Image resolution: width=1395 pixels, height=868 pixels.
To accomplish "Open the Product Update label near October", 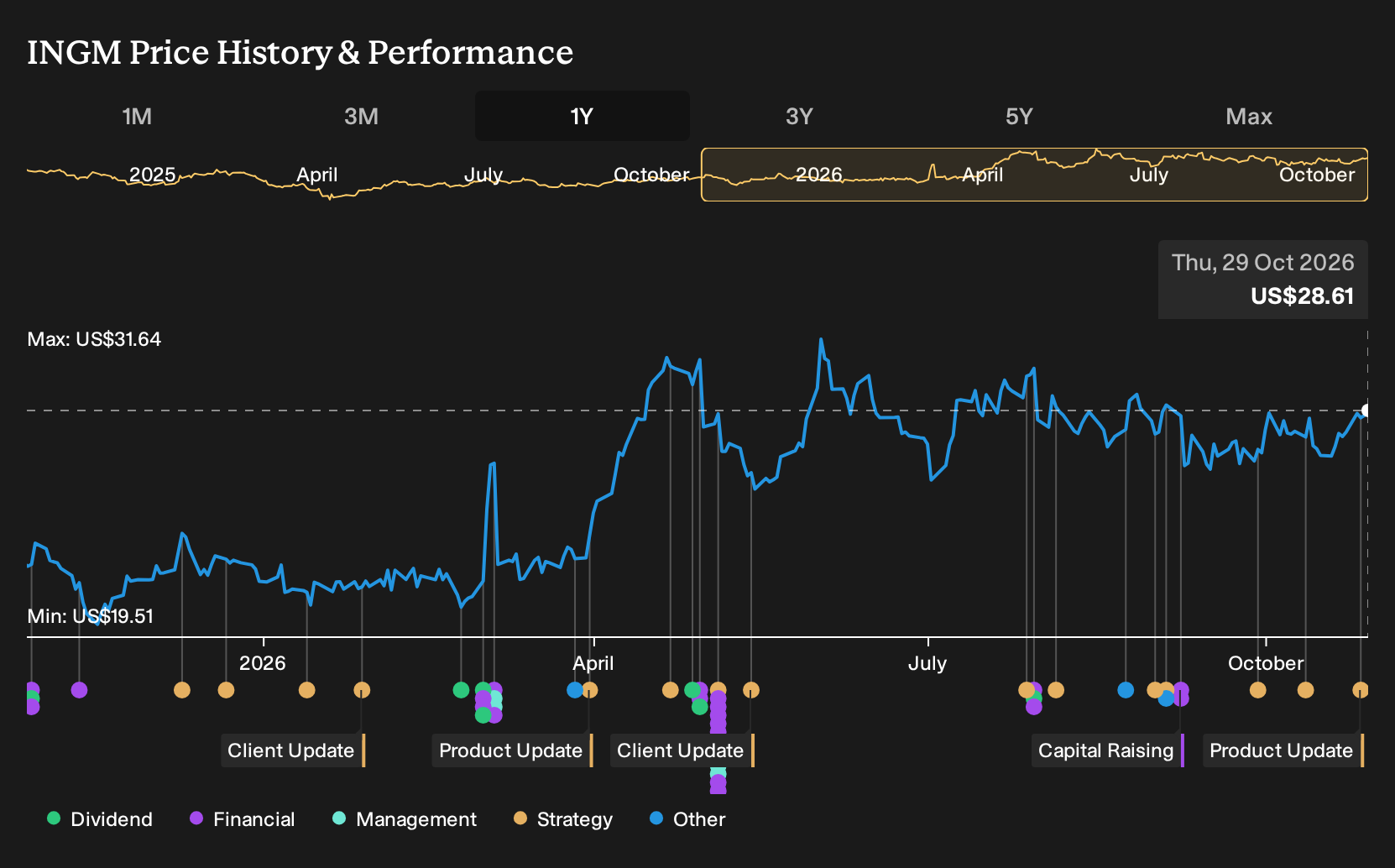I will (1283, 750).
